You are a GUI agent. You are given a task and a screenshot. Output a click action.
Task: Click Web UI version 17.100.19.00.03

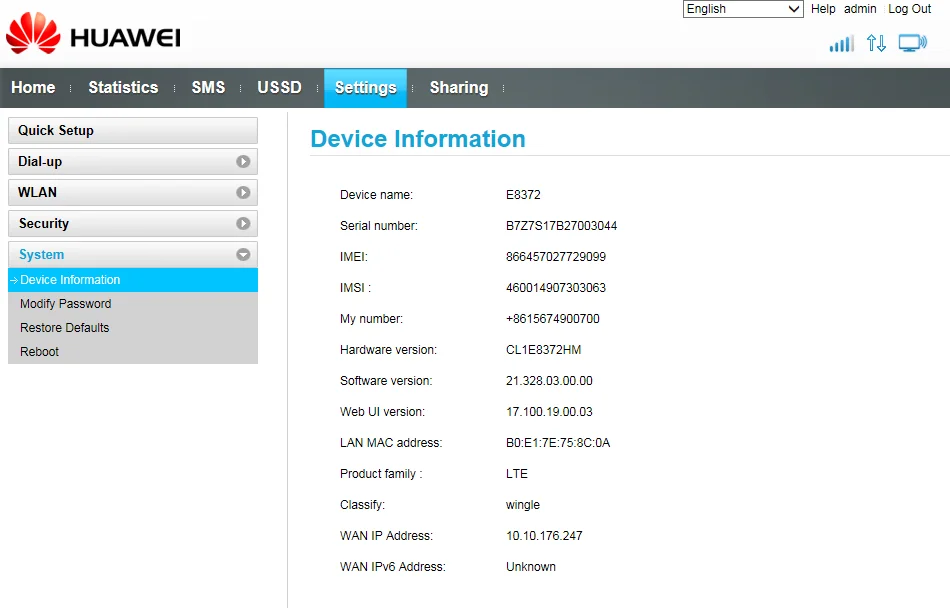pos(549,412)
